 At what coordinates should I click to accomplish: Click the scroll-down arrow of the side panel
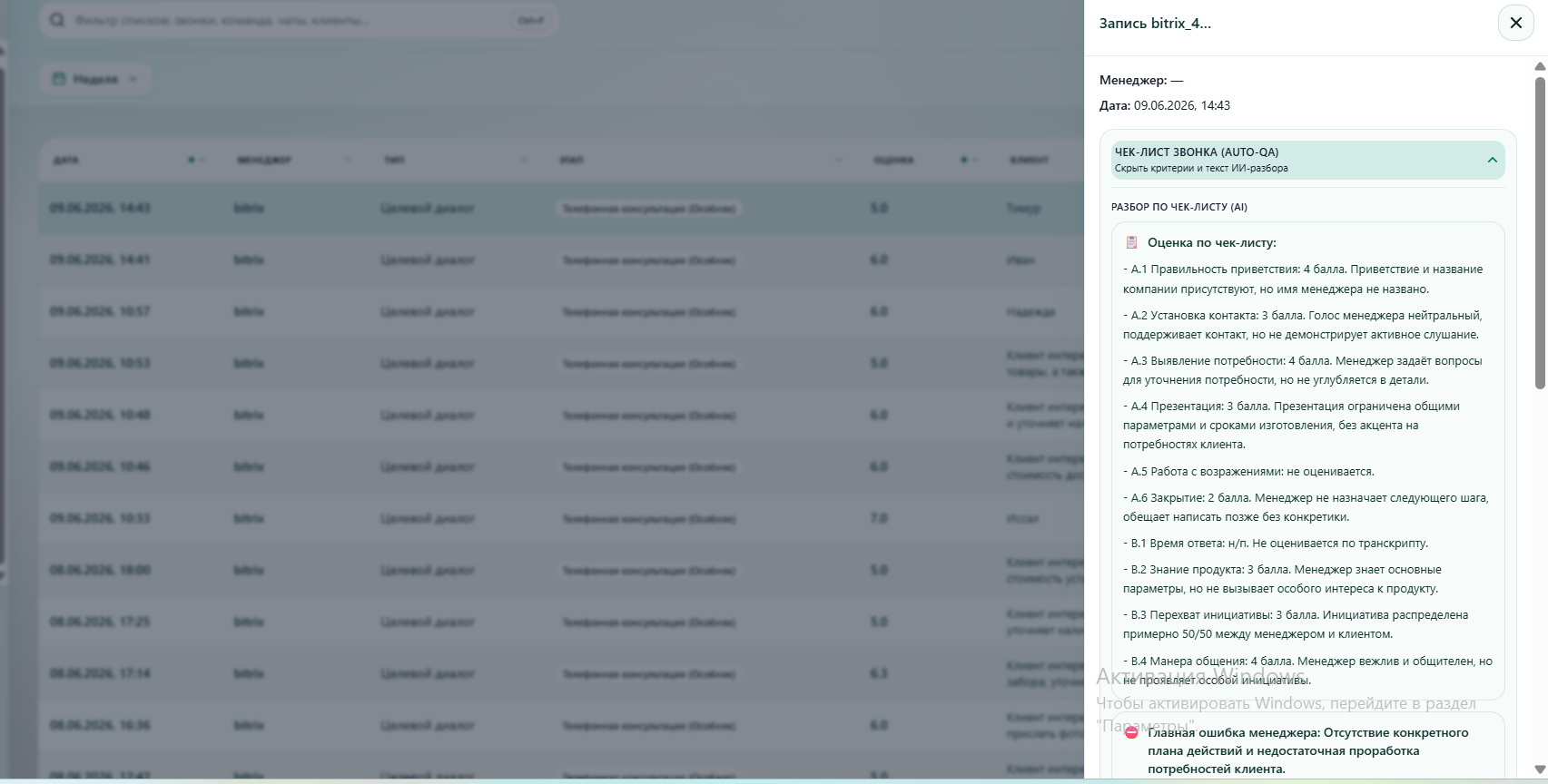click(x=1540, y=769)
